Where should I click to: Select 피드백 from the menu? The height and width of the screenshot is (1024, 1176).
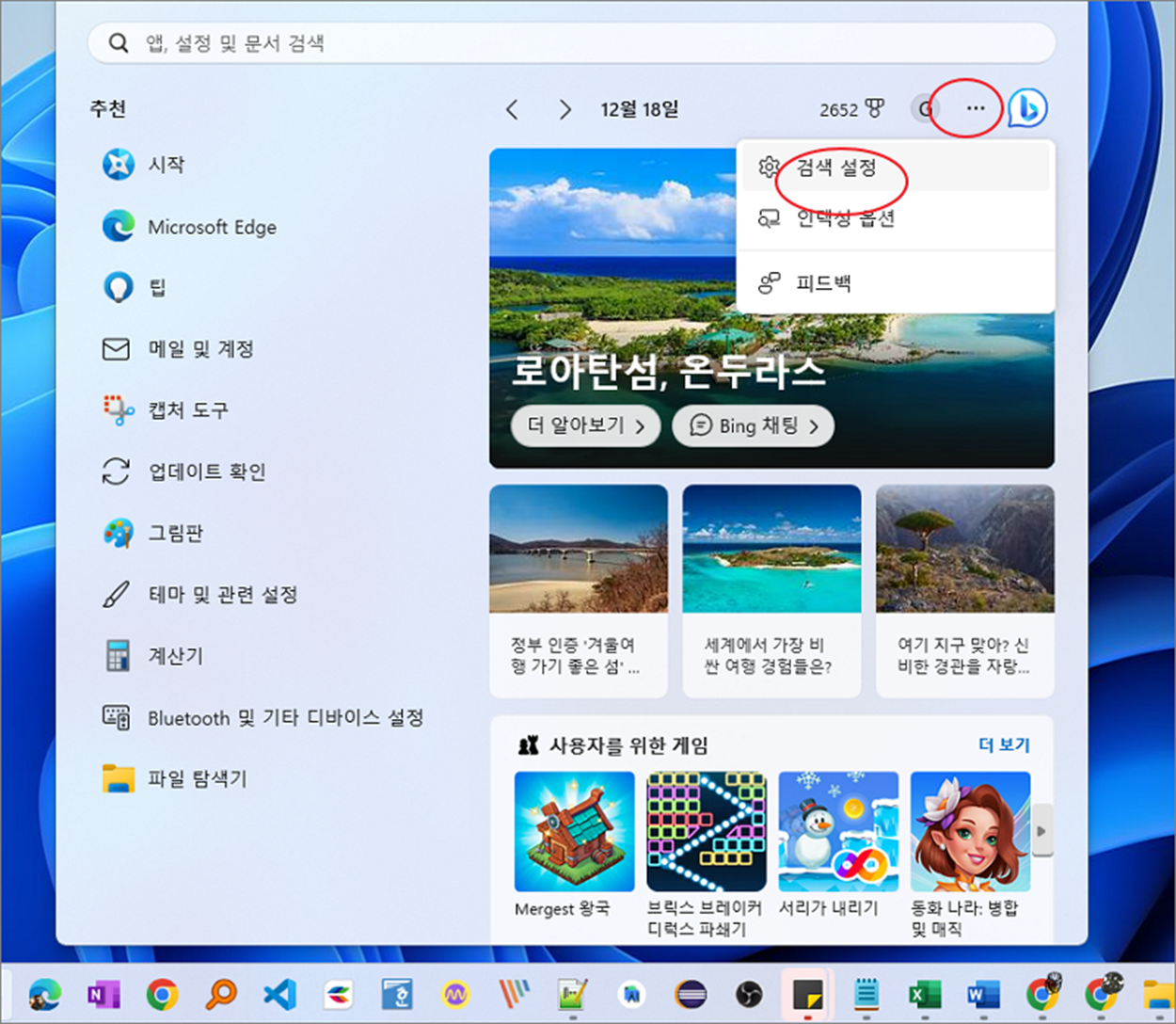[896, 282]
